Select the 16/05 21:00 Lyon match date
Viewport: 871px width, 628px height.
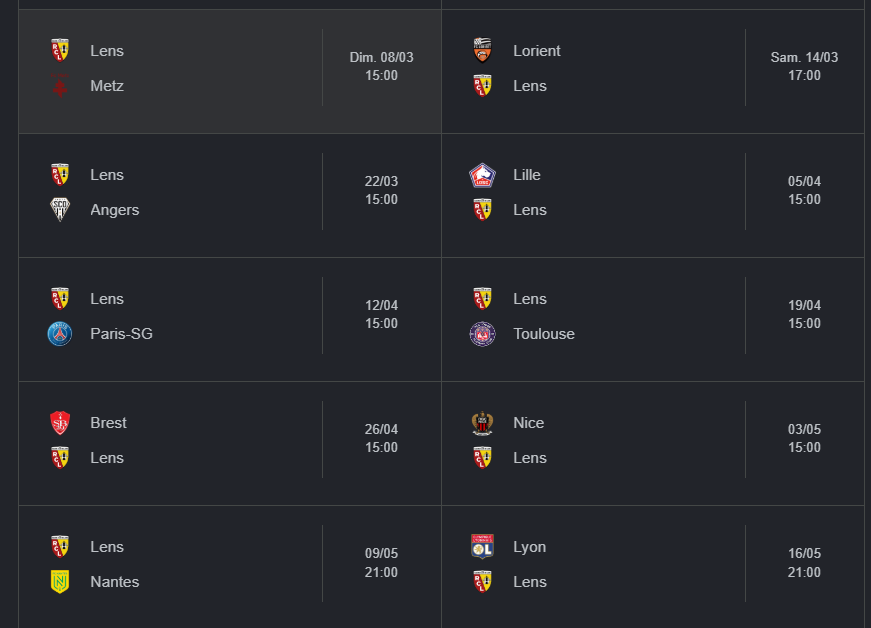pyautogui.click(x=804, y=563)
